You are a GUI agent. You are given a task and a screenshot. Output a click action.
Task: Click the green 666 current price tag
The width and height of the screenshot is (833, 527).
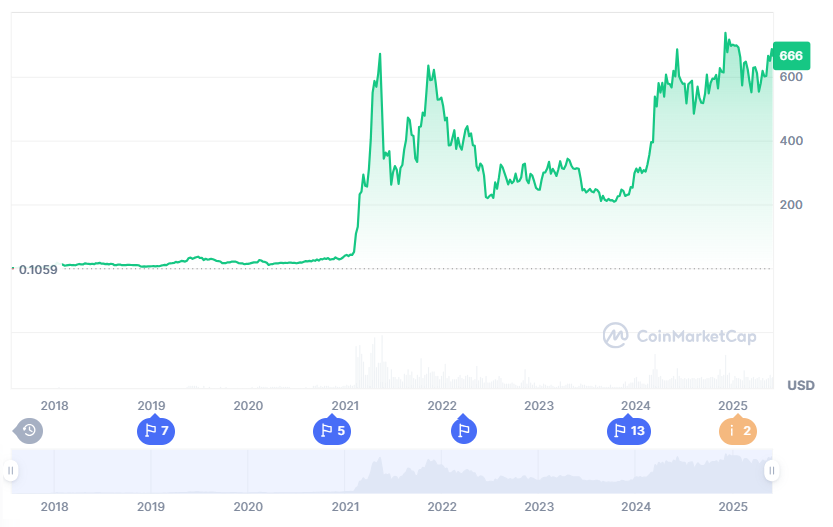pos(790,56)
